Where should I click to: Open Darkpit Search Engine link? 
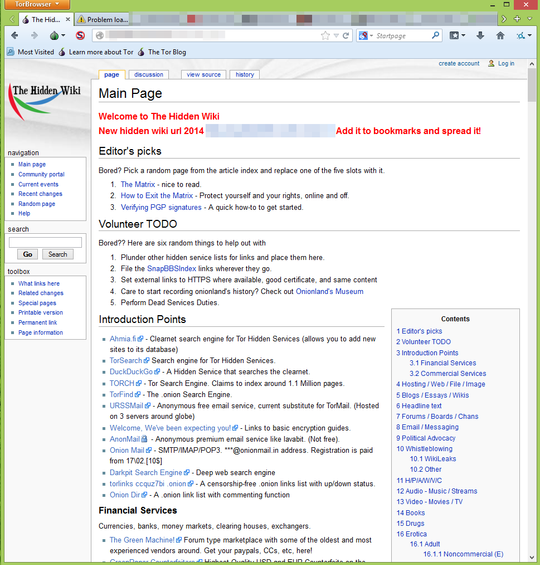point(149,473)
